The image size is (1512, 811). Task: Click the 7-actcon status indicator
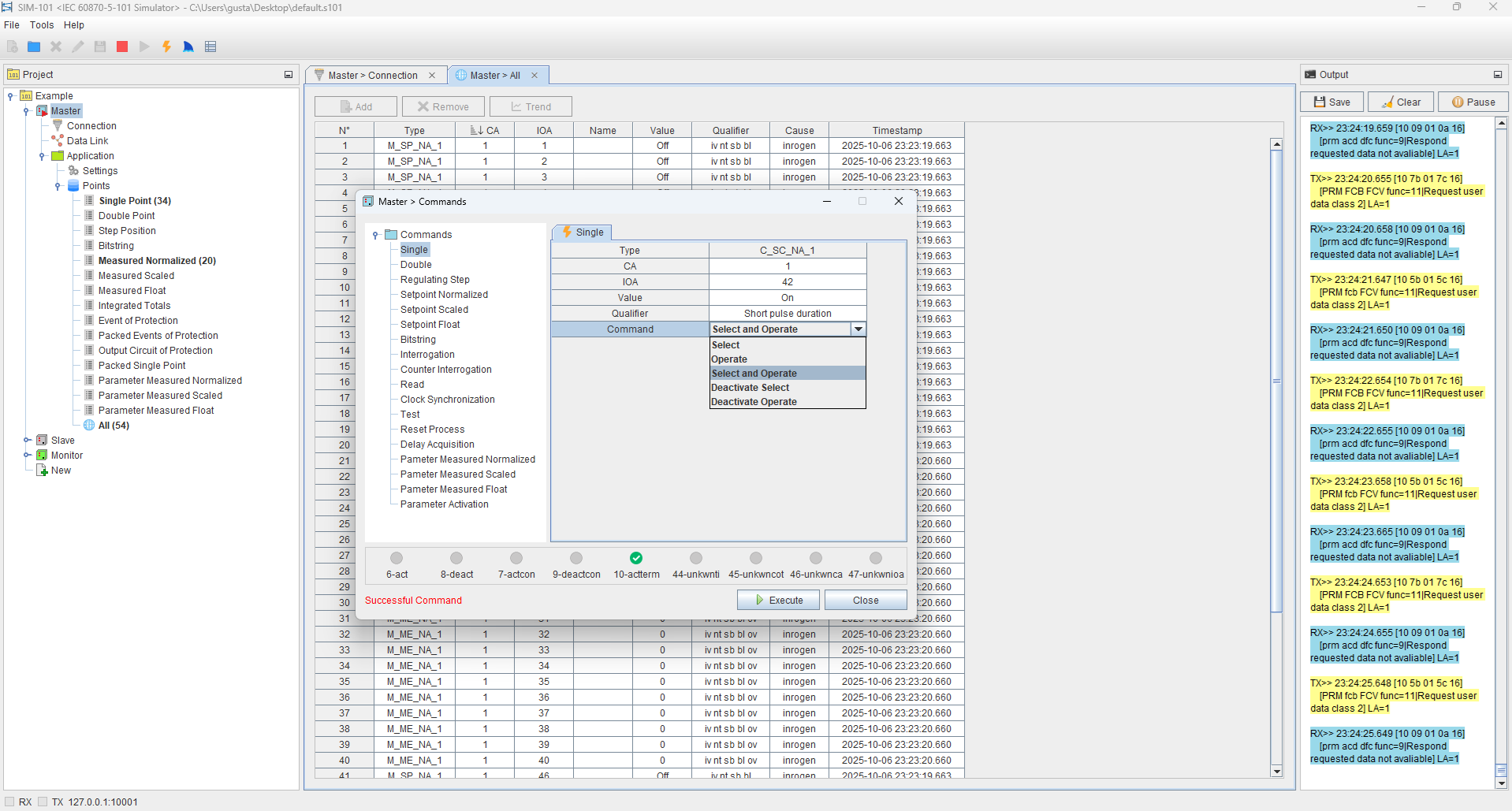[x=516, y=558]
